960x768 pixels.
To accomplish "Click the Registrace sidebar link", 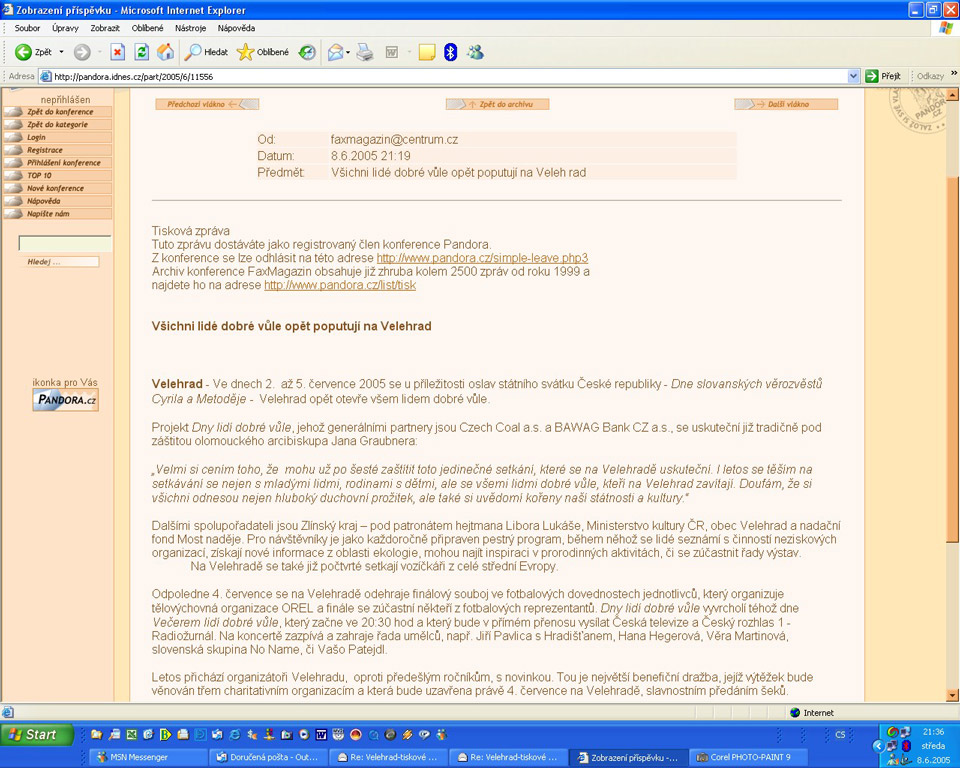I will [58, 150].
